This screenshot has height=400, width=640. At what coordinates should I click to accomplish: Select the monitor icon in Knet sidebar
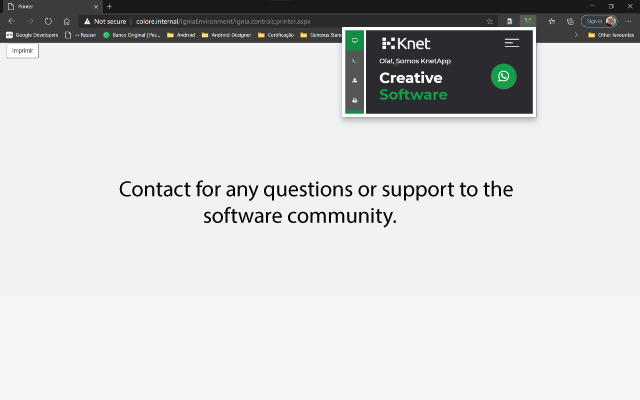point(354,40)
